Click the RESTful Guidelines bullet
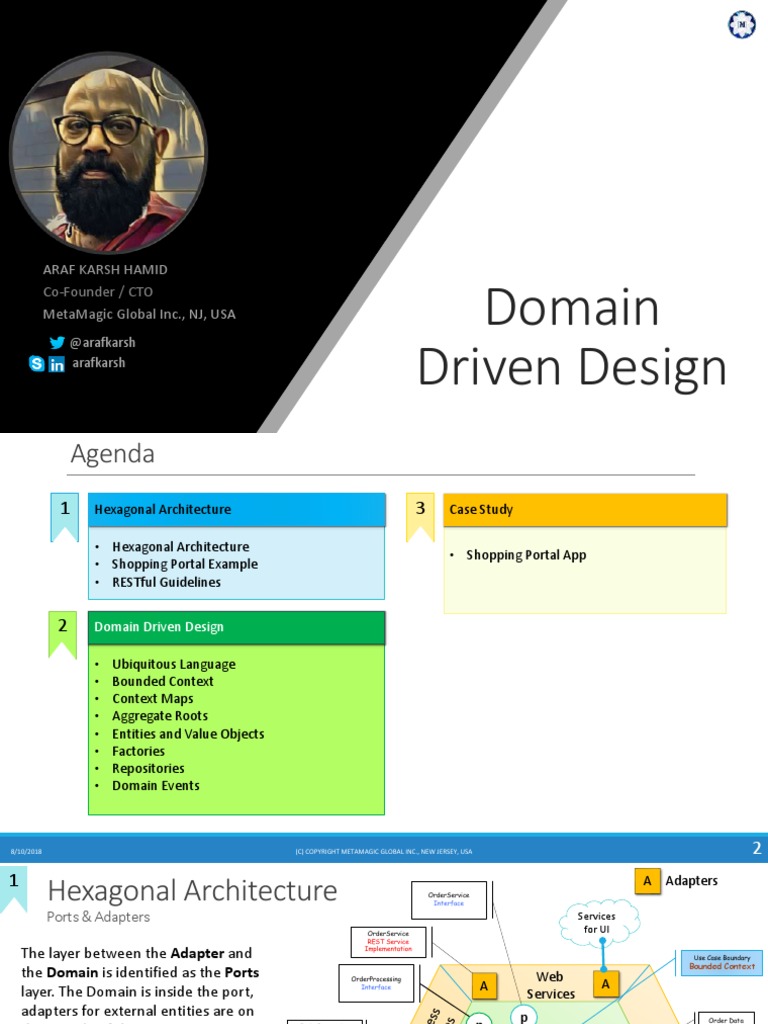Screen dimensions: 768x1024 [167, 582]
